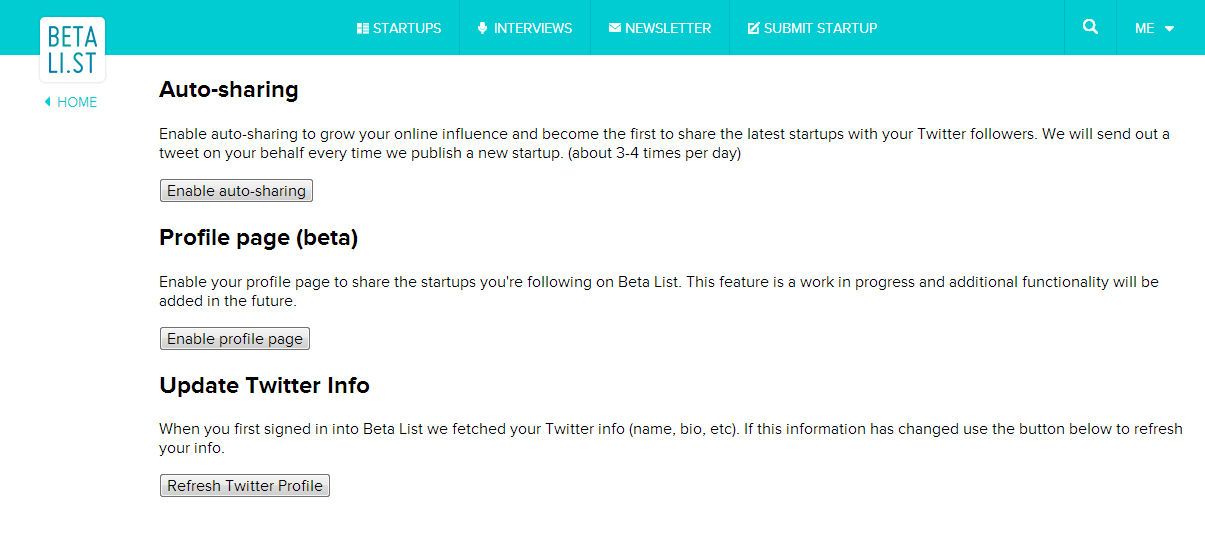Click the microphone icon beside INTERVIEWS
This screenshot has width=1205, height=546.
483,28
